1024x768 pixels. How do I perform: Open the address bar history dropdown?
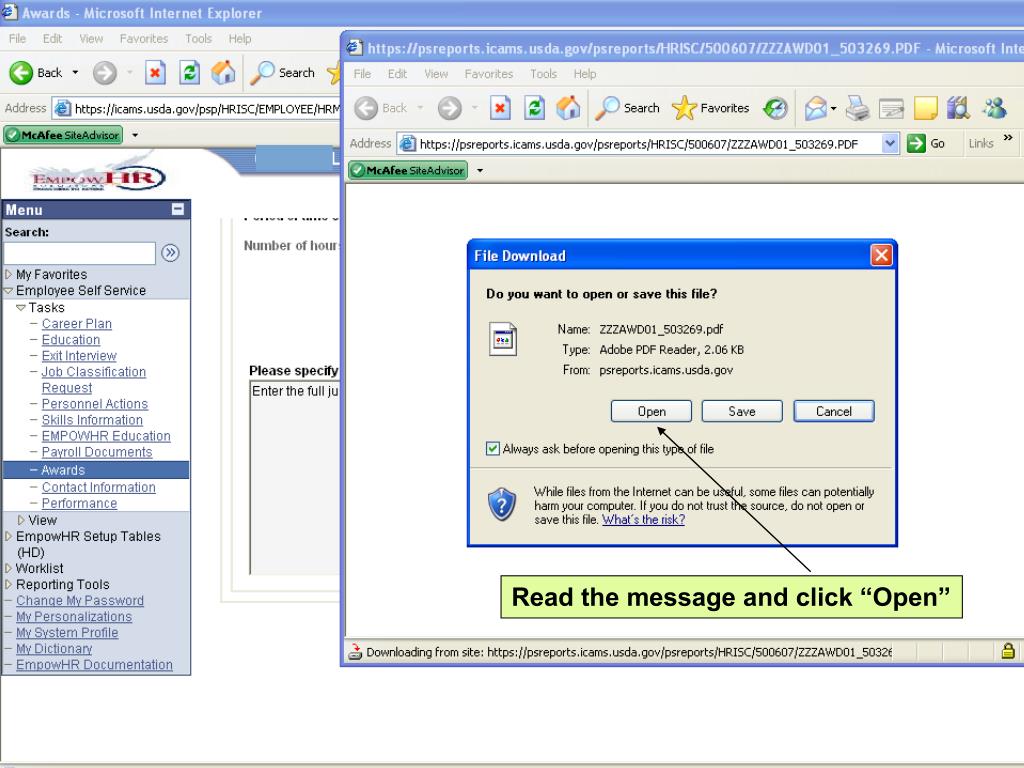click(891, 143)
